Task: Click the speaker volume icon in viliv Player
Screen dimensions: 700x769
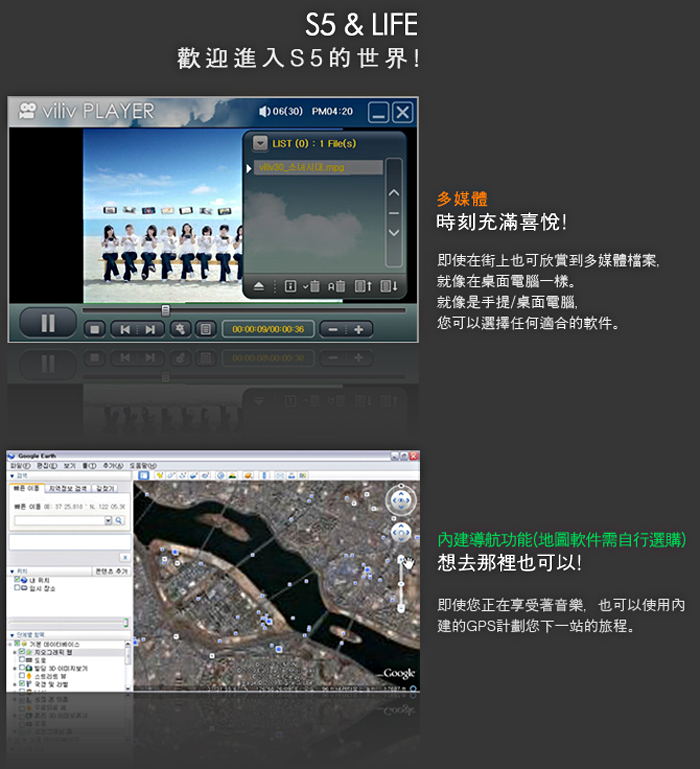Action: (264, 111)
